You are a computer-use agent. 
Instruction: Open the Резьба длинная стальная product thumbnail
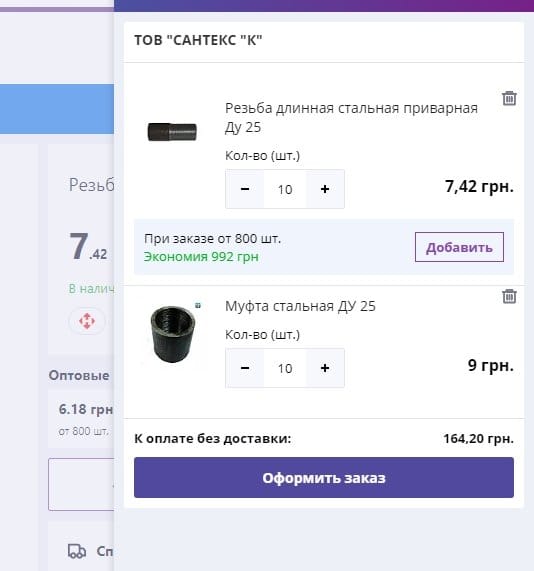click(x=172, y=131)
